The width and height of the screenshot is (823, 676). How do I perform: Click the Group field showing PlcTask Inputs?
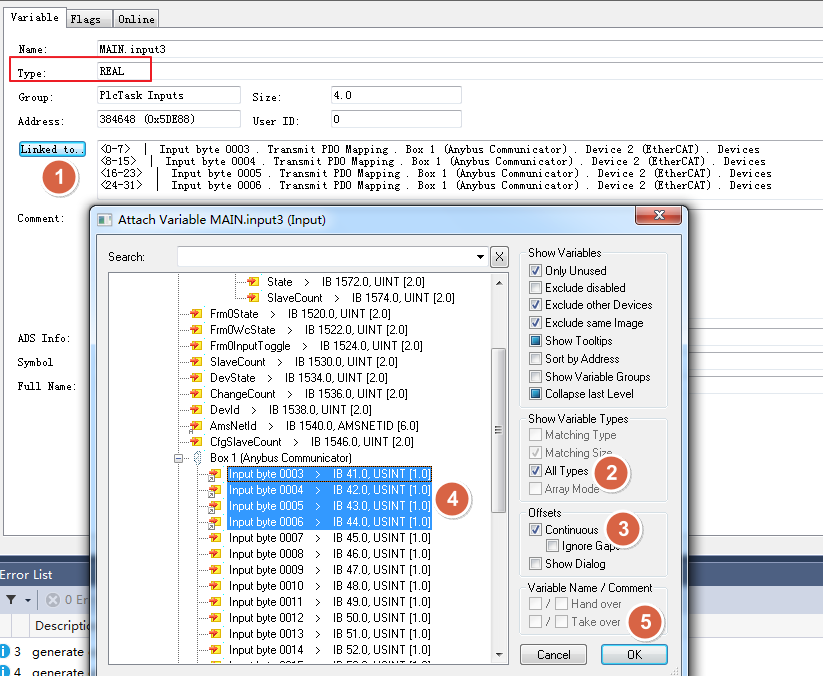168,95
